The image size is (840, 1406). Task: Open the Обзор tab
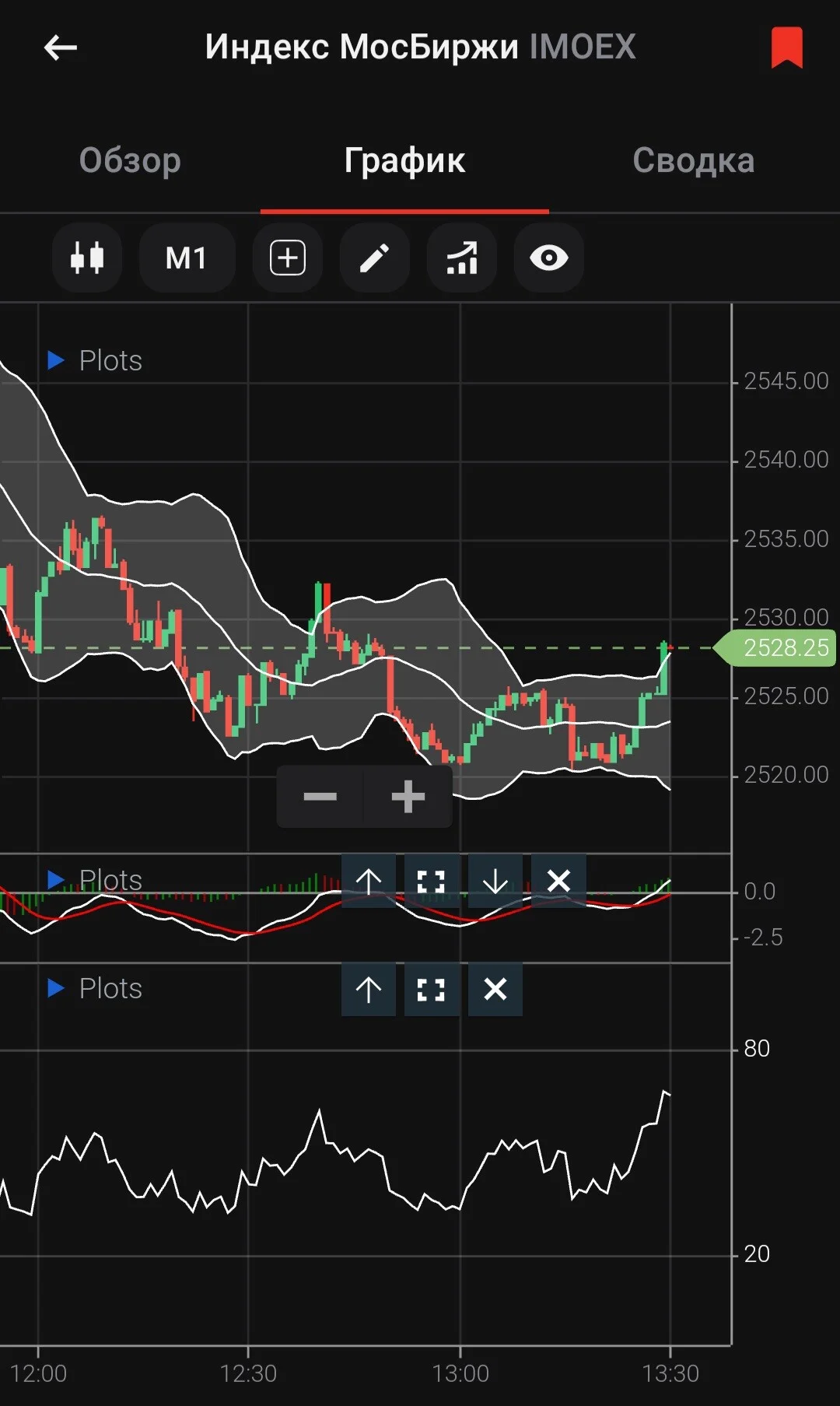(x=130, y=160)
